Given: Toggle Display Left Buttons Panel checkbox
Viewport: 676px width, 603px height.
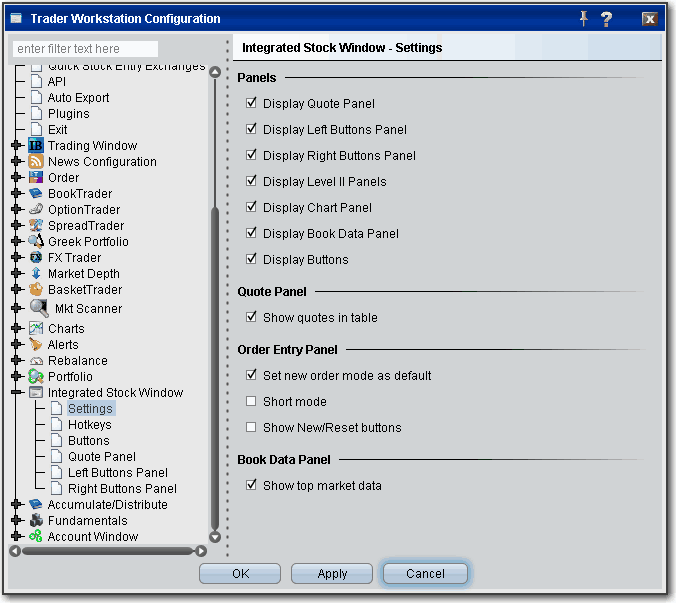Looking at the screenshot, I should coord(251,129).
